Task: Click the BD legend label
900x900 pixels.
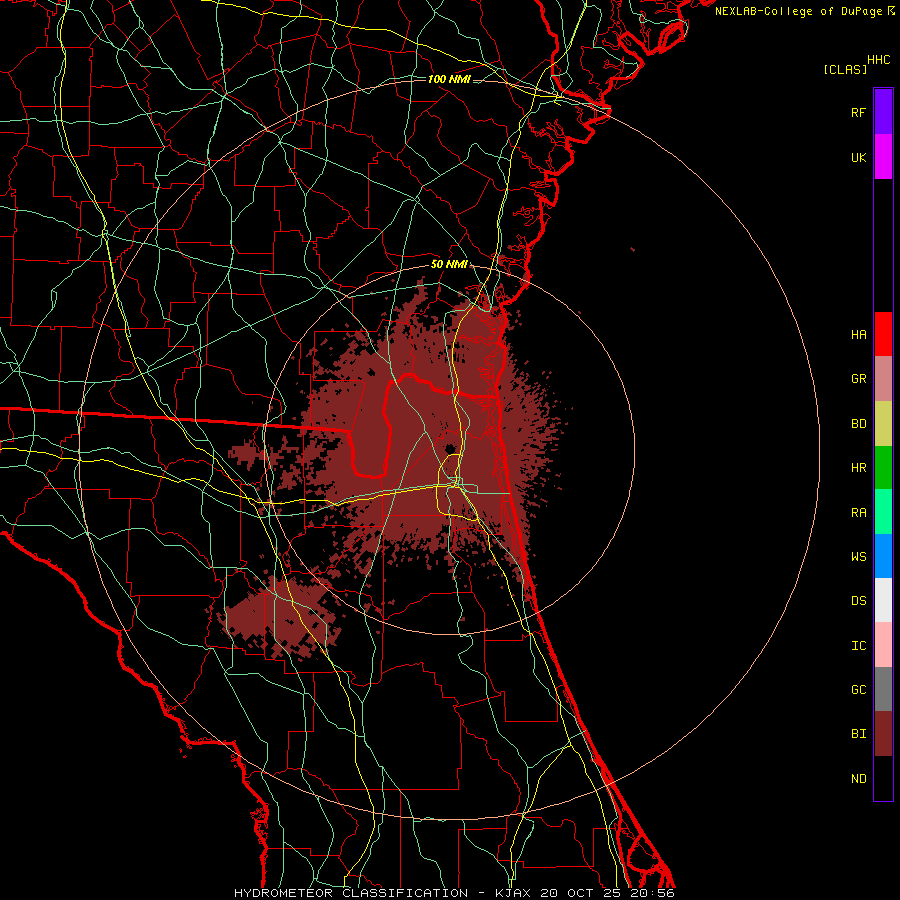Action: [x=858, y=424]
